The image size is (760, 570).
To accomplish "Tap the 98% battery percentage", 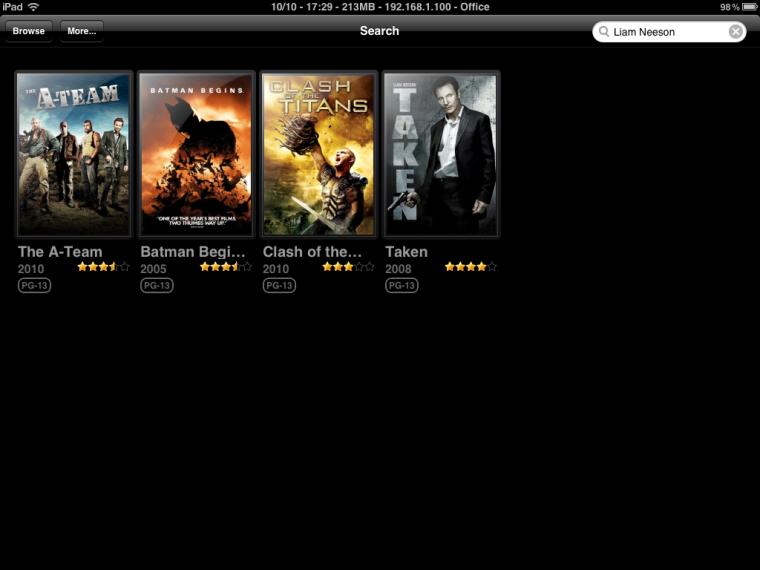I will click(x=729, y=7).
